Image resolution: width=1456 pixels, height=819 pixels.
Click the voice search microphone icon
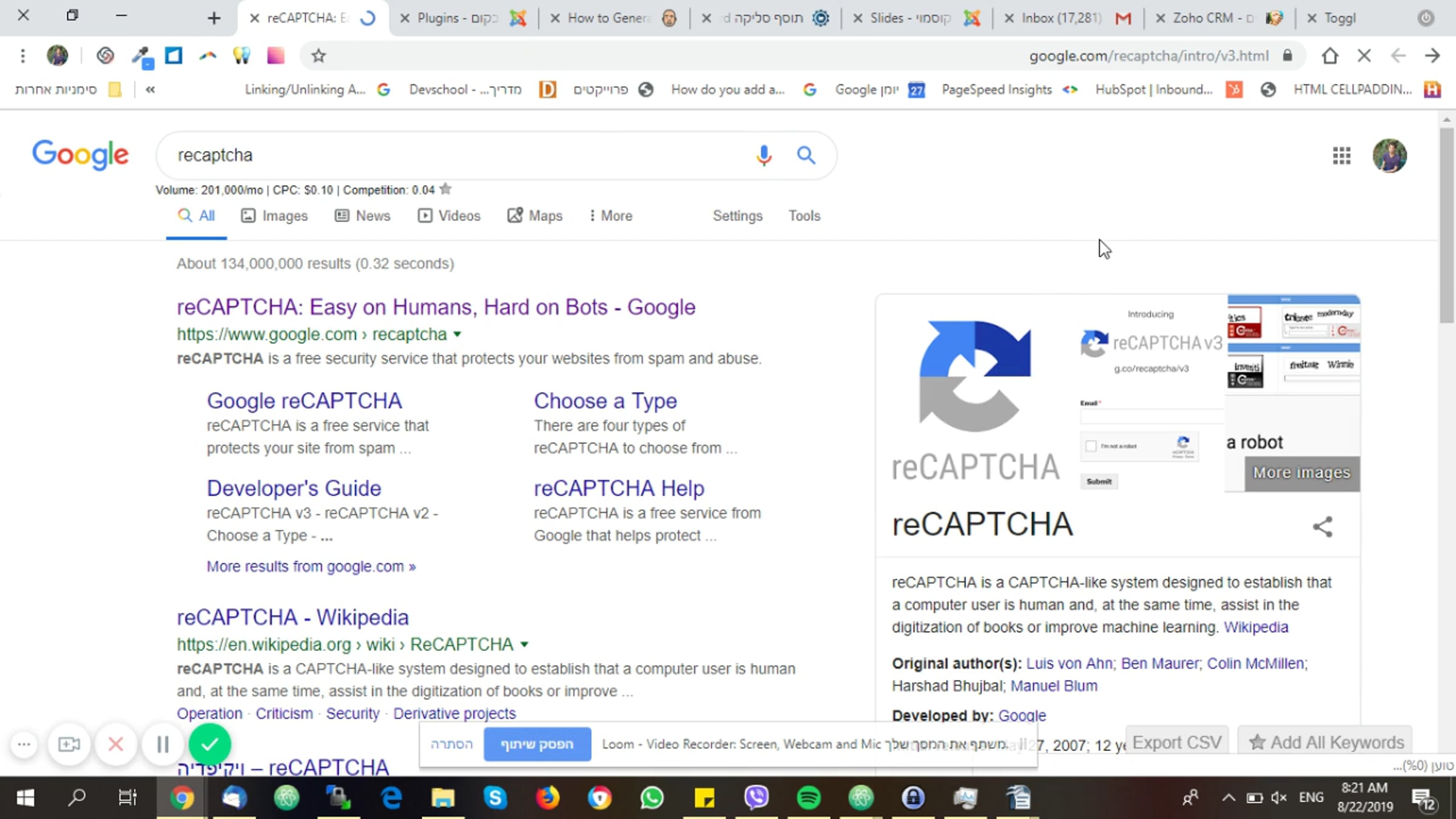coord(764,155)
